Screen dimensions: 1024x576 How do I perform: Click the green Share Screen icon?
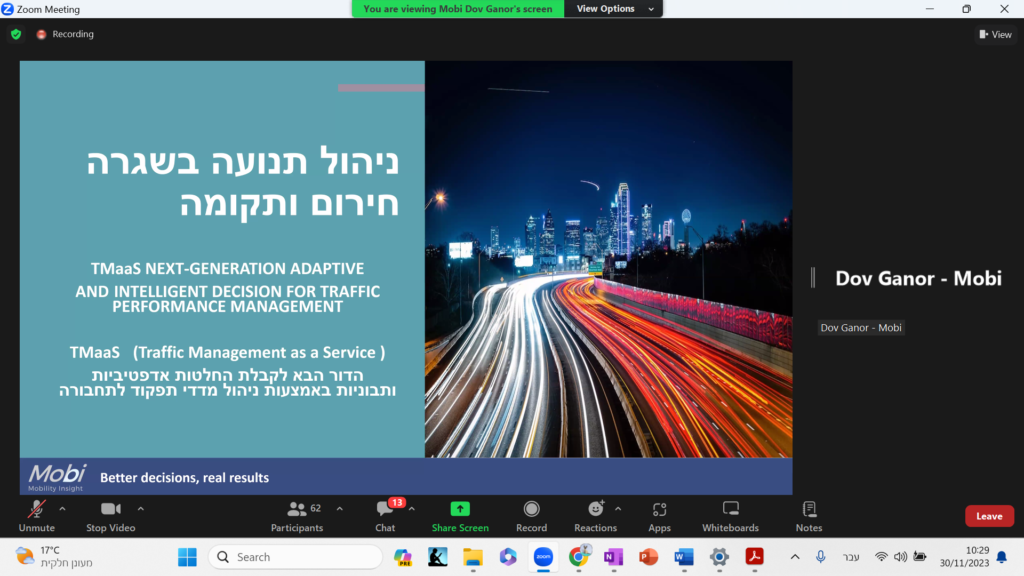pos(460,509)
